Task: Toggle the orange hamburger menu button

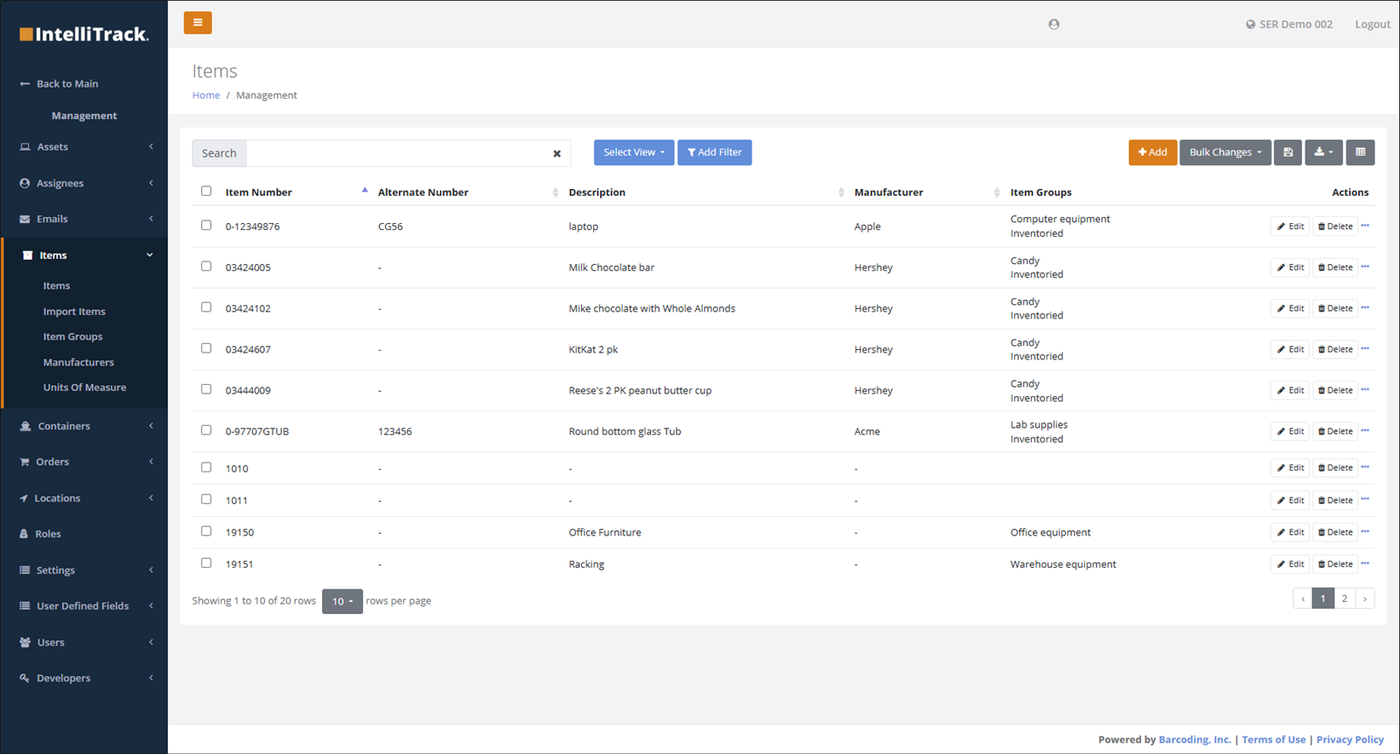Action: pos(197,23)
